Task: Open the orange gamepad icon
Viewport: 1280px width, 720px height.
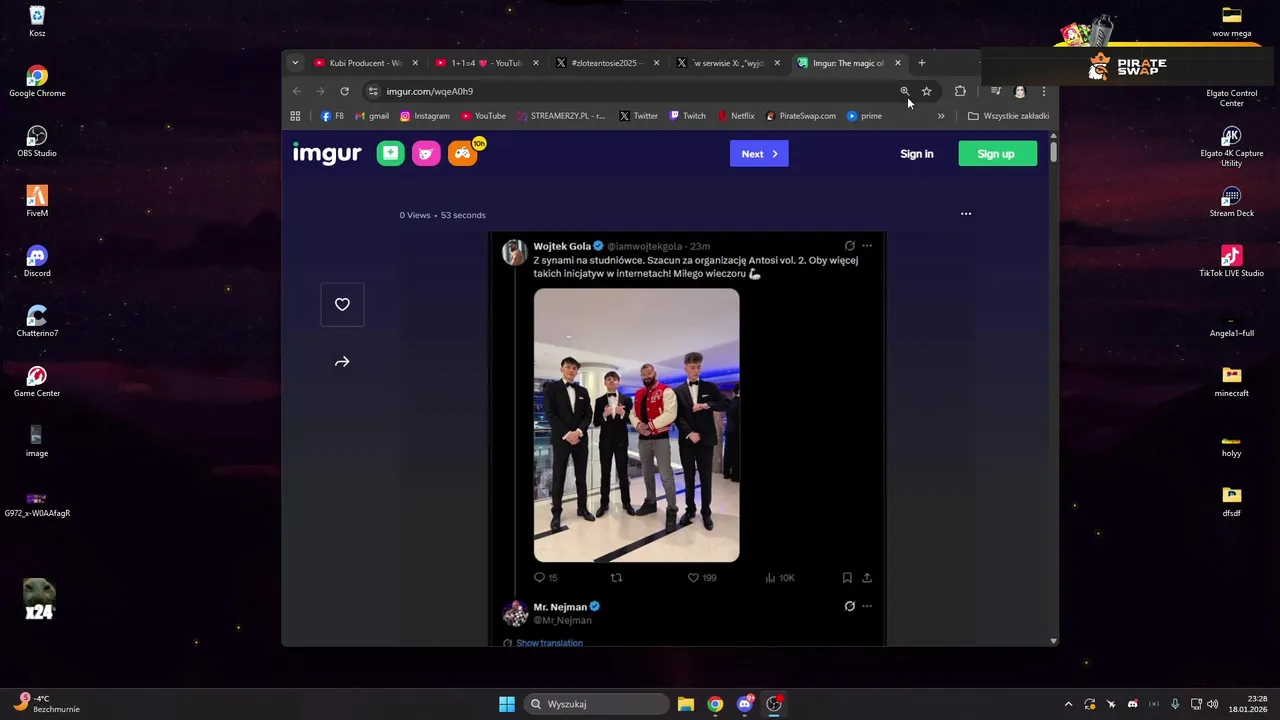Action: click(x=462, y=153)
